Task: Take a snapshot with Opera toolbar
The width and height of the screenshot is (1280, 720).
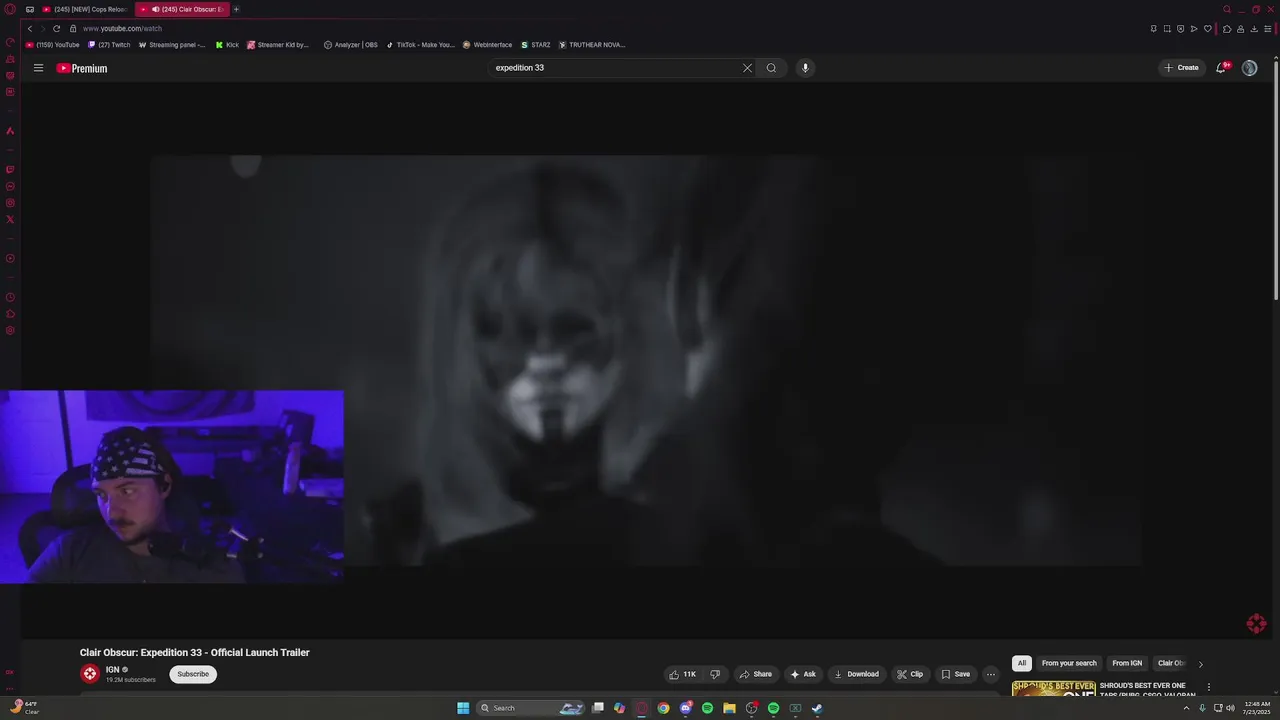Action: coord(1167,28)
